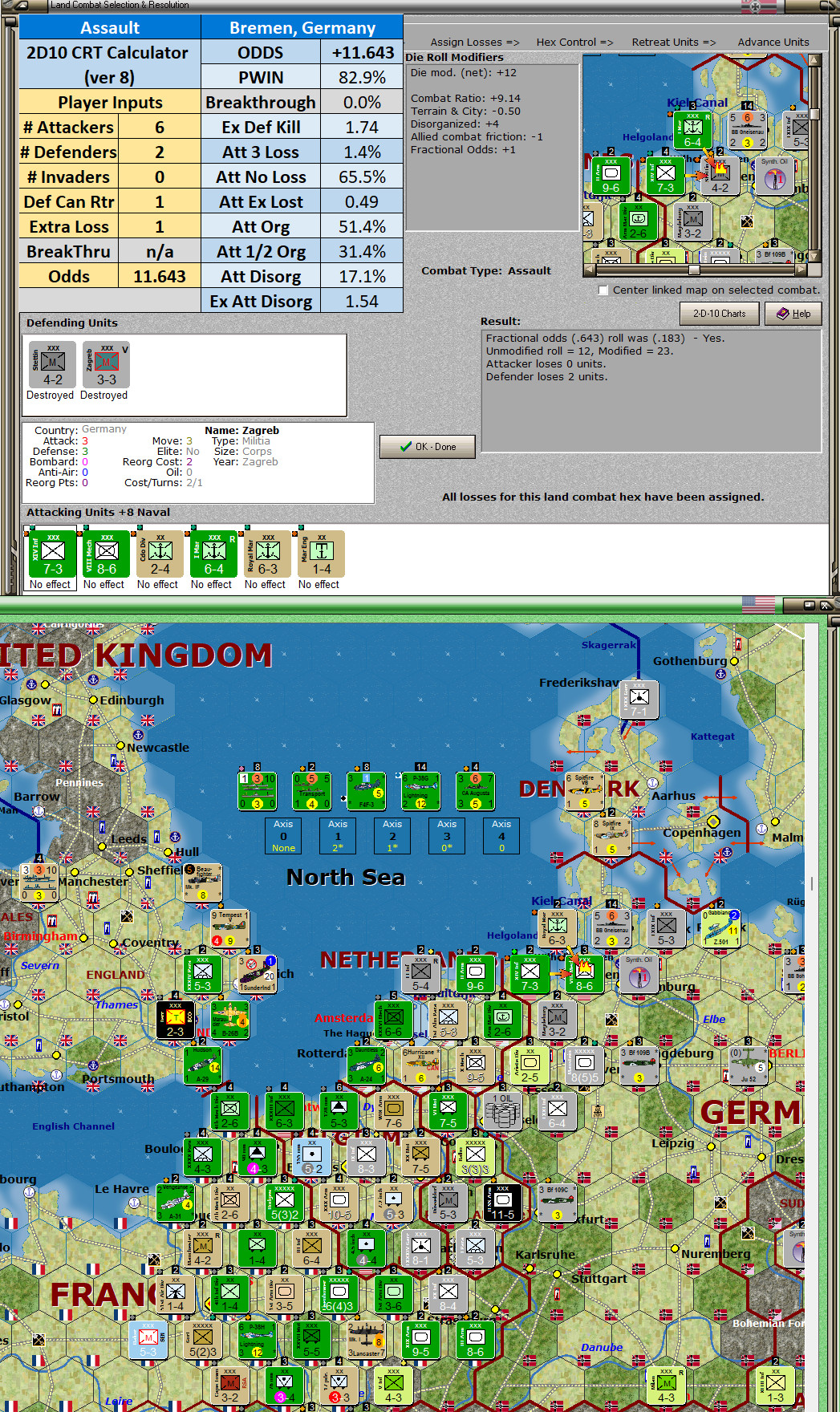The image size is (840, 1412).
Task: Select the destroyed Stettin 4-2 defending unit
Action: 53,365
